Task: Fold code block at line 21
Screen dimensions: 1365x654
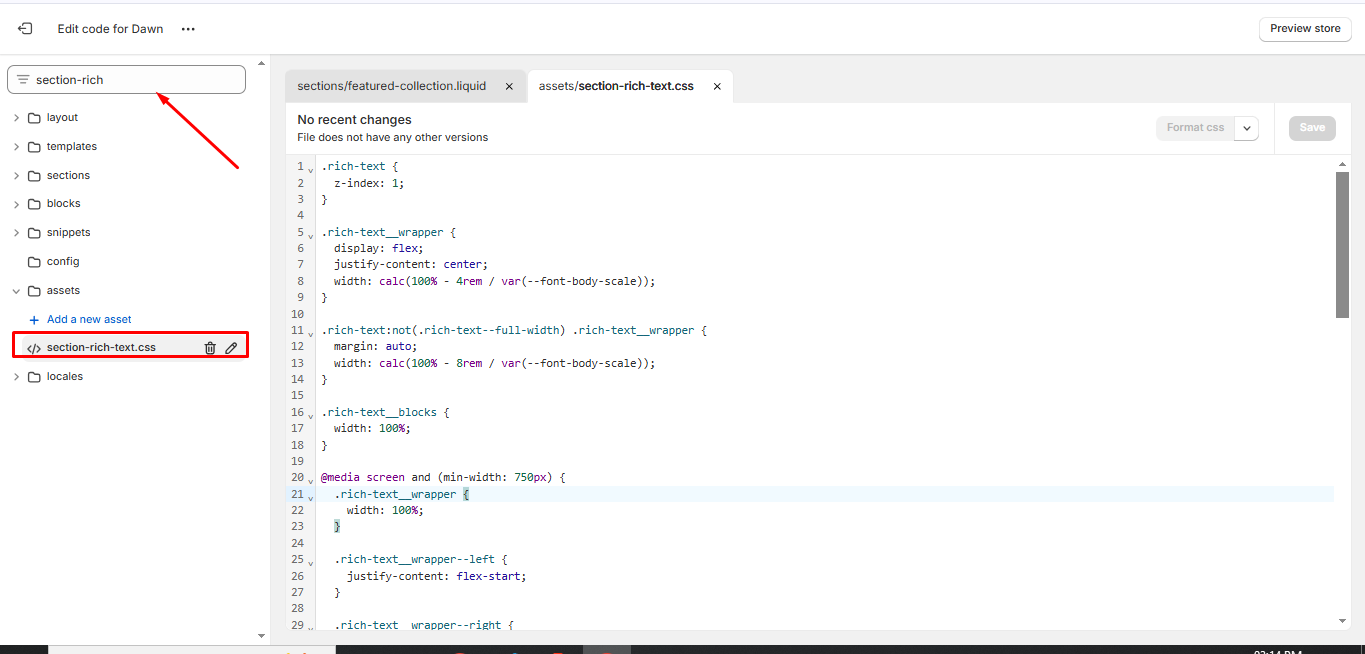Action: [311, 496]
